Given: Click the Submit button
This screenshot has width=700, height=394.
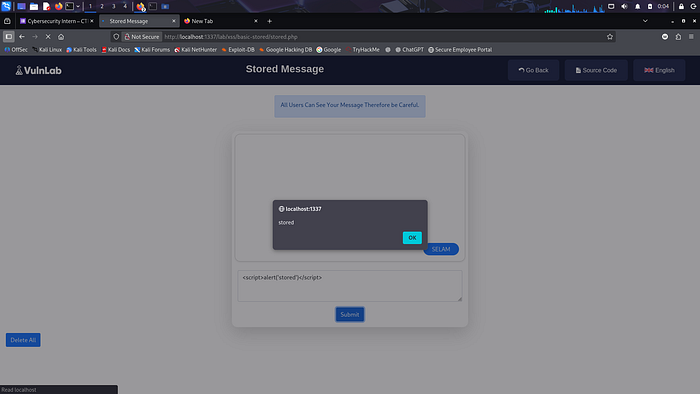Looking at the screenshot, I should 350,315.
